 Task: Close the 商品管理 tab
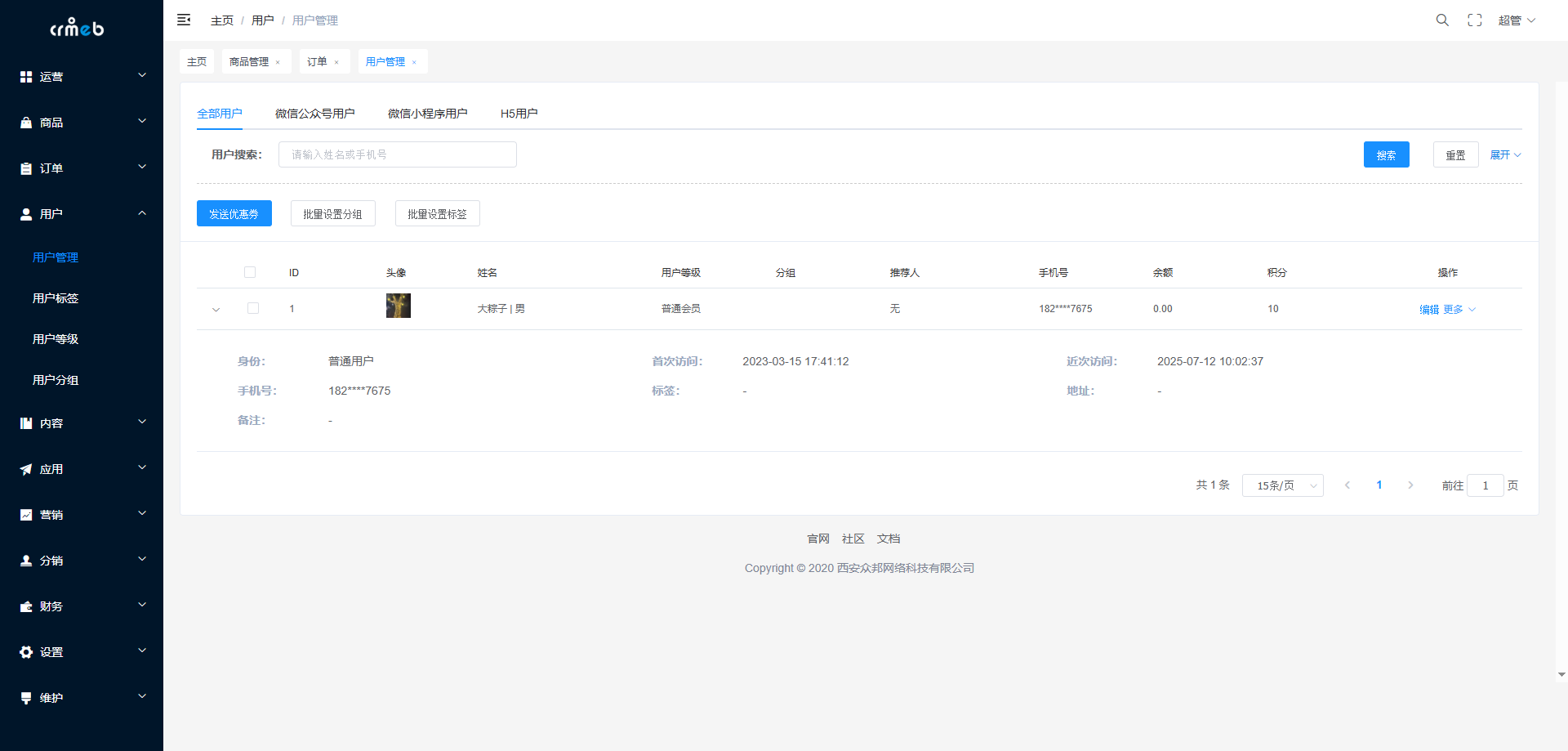click(278, 62)
